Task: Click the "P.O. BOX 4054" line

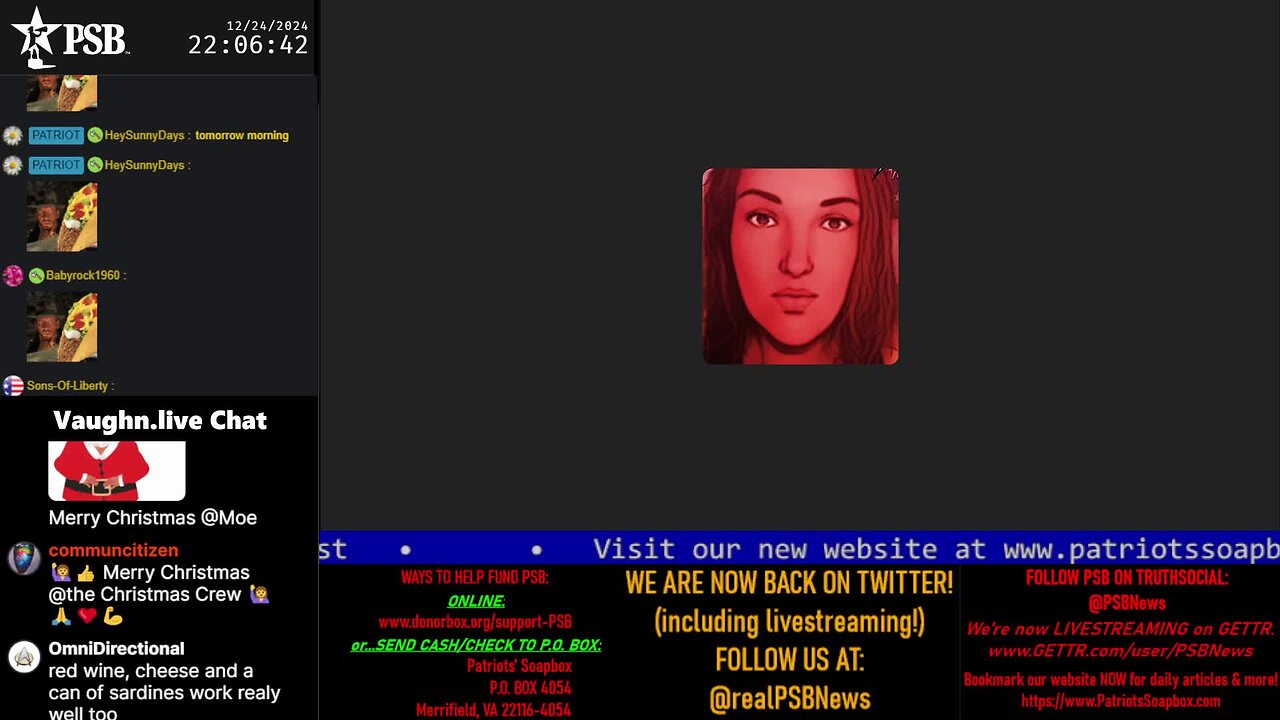Action: click(530, 688)
